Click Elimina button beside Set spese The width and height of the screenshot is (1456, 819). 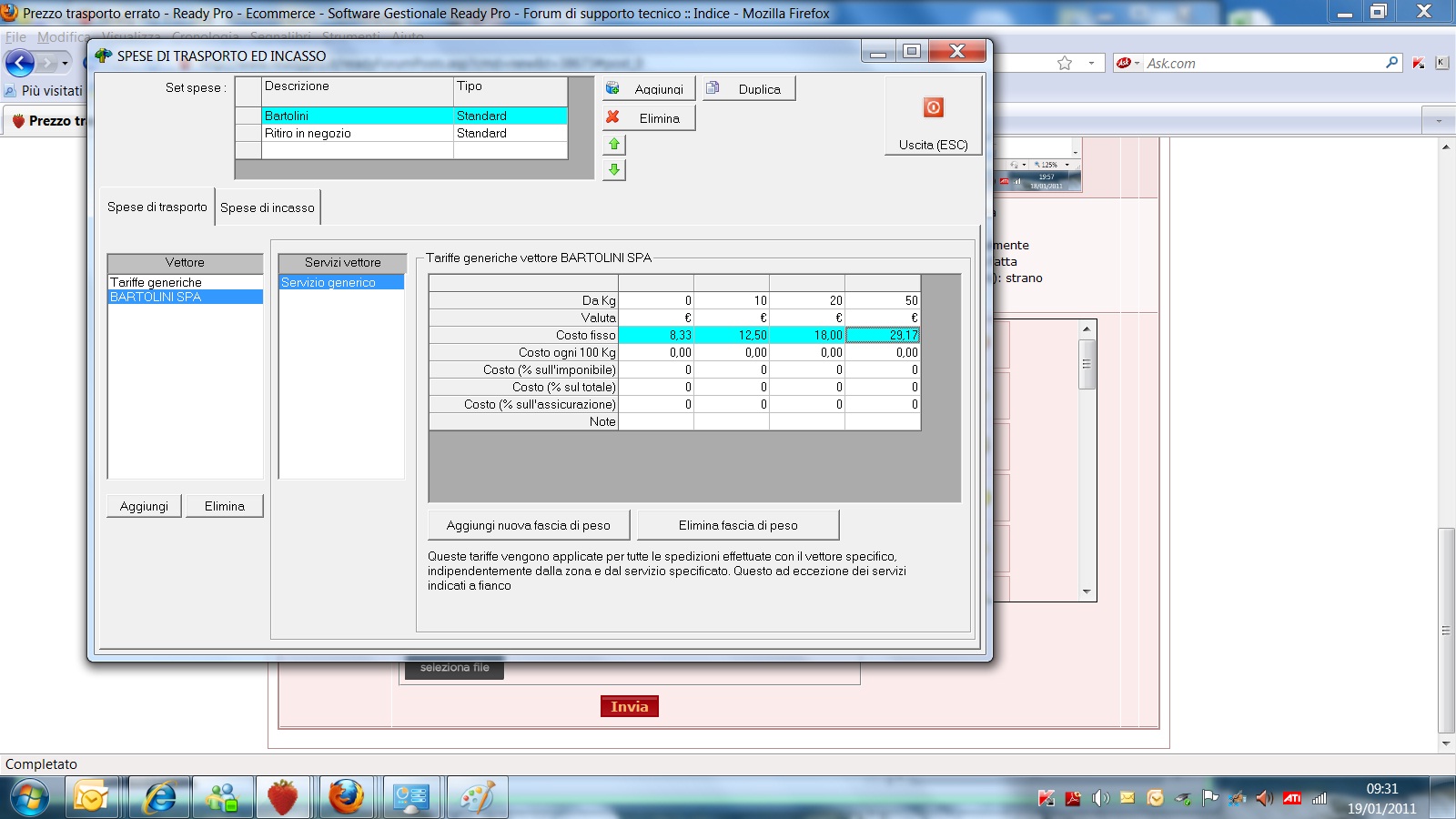[649, 118]
